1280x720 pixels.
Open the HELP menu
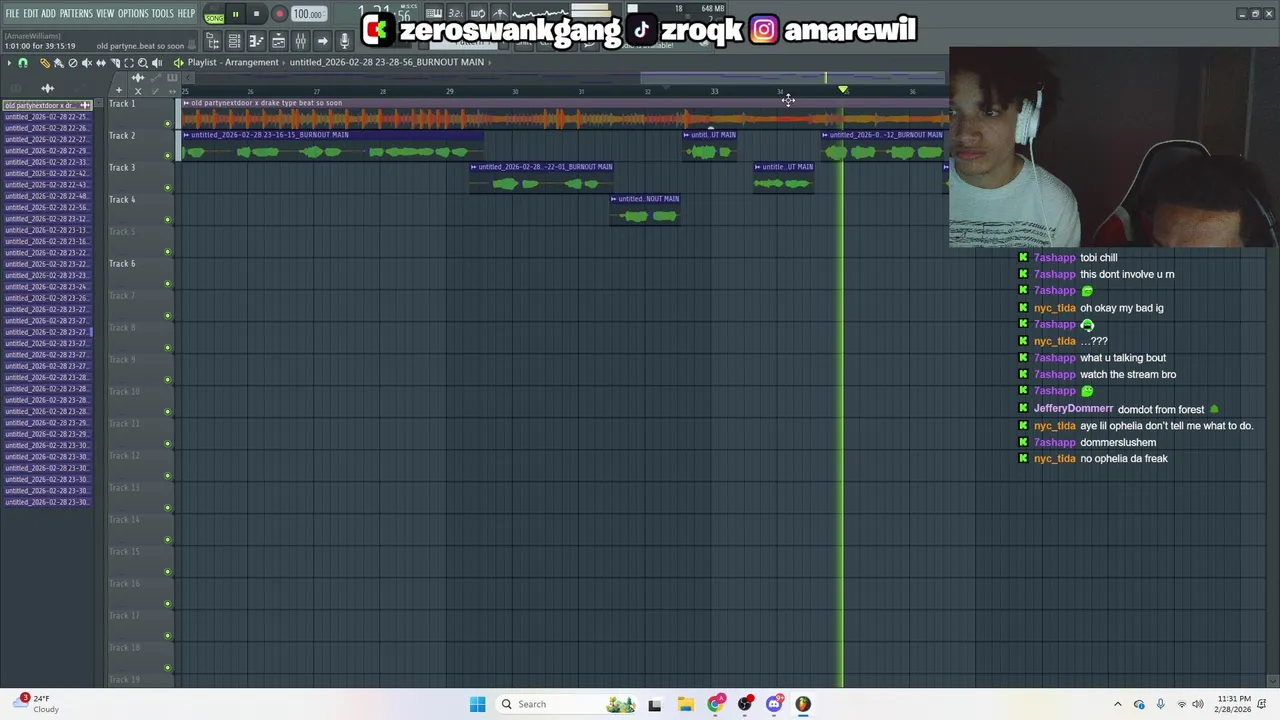pyautogui.click(x=186, y=13)
